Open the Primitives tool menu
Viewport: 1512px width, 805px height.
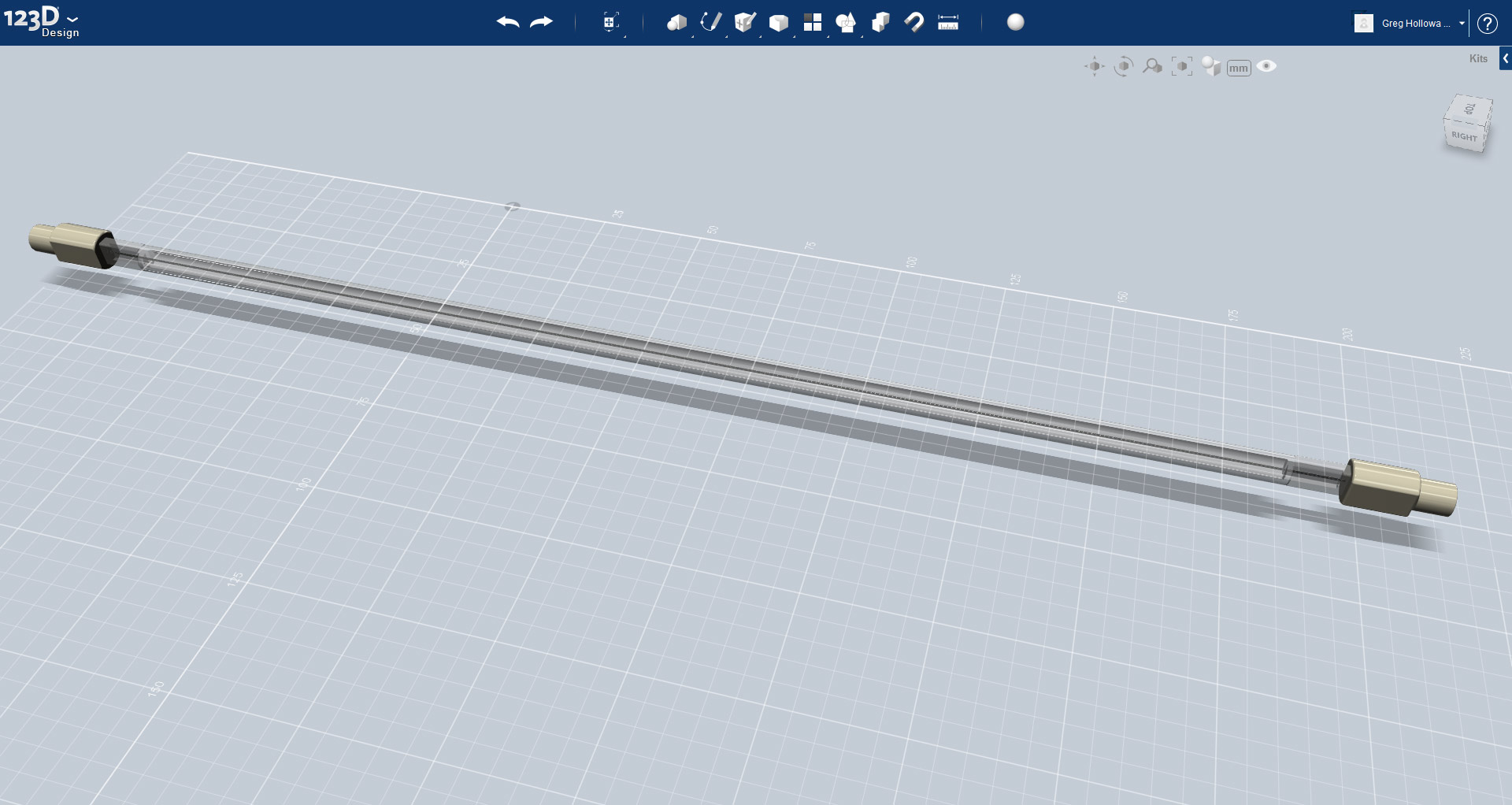click(x=676, y=22)
